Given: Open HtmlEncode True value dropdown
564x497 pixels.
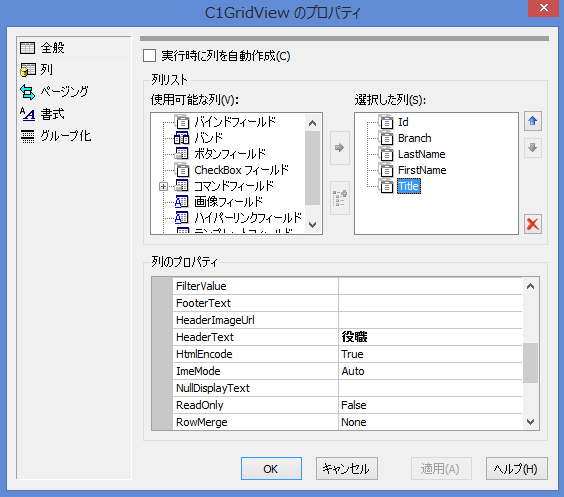Looking at the screenshot, I should [430, 354].
